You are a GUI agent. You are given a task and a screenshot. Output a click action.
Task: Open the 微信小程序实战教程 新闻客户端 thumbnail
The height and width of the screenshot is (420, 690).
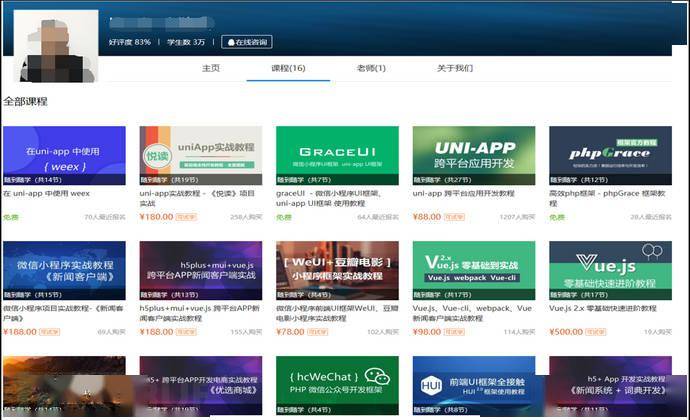tap(64, 270)
